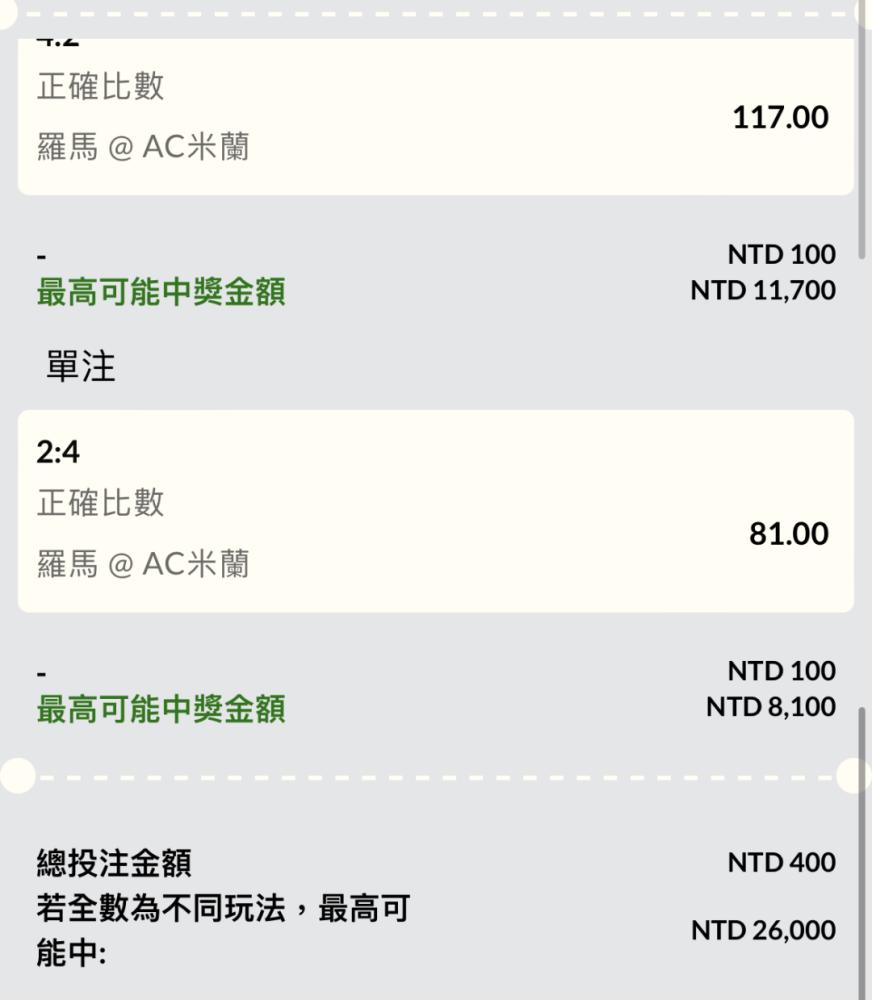Tap 正確比數 label in 81.00 card
Viewport: 872px width, 1000px height.
(100, 503)
